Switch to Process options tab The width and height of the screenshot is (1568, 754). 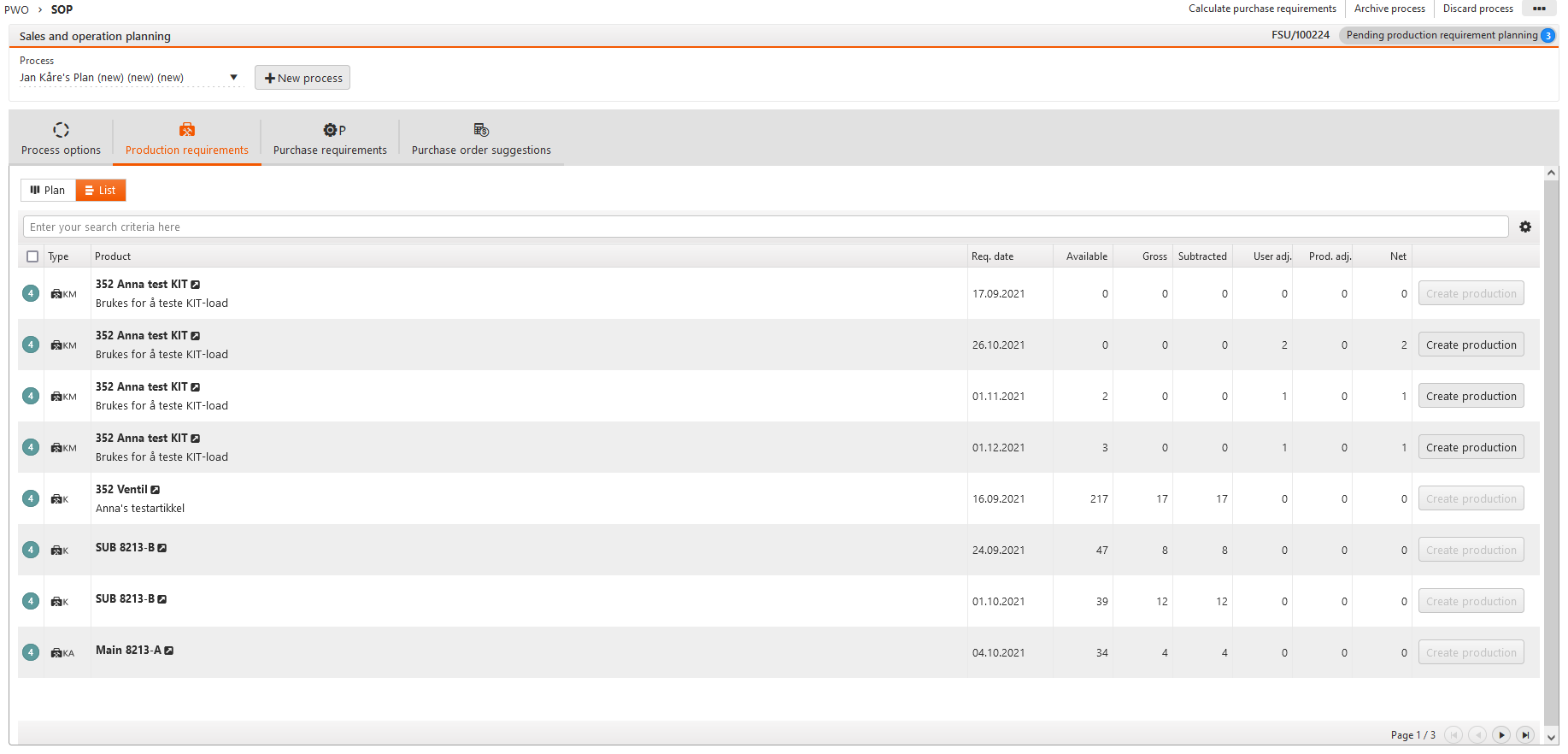[61, 138]
